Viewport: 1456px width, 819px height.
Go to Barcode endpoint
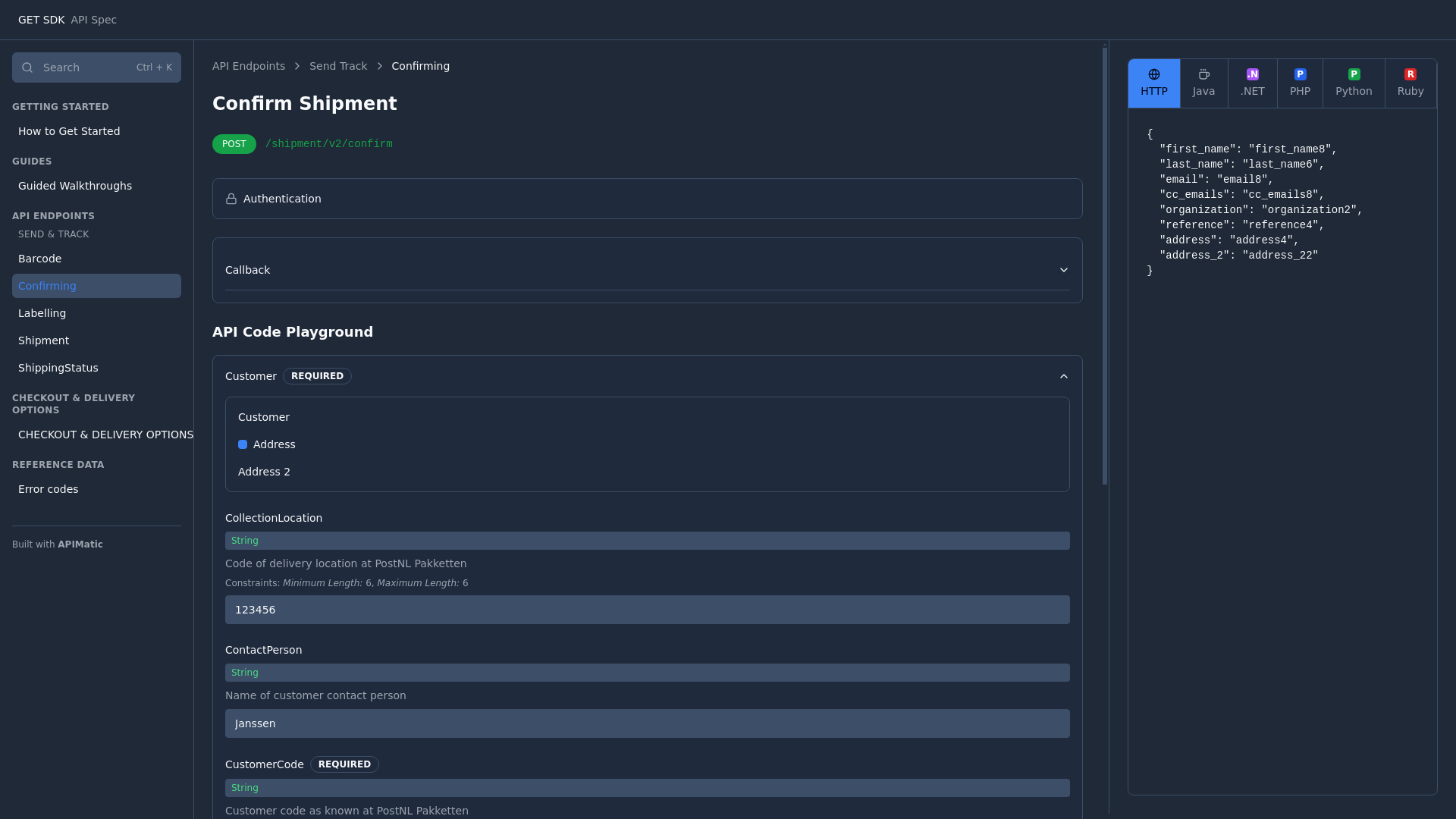click(x=96, y=259)
